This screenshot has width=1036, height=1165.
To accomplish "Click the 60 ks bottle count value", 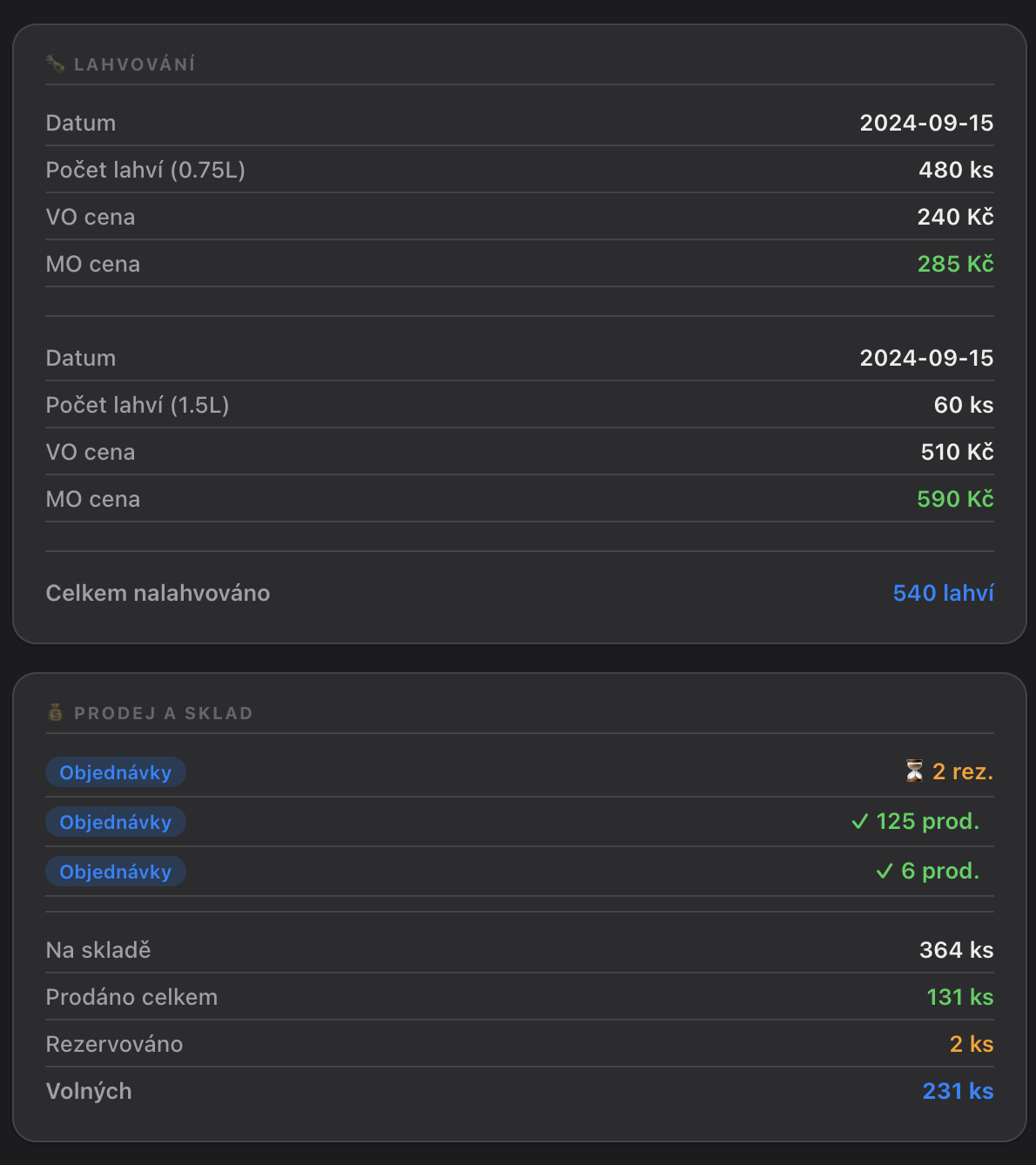I will (x=964, y=405).
